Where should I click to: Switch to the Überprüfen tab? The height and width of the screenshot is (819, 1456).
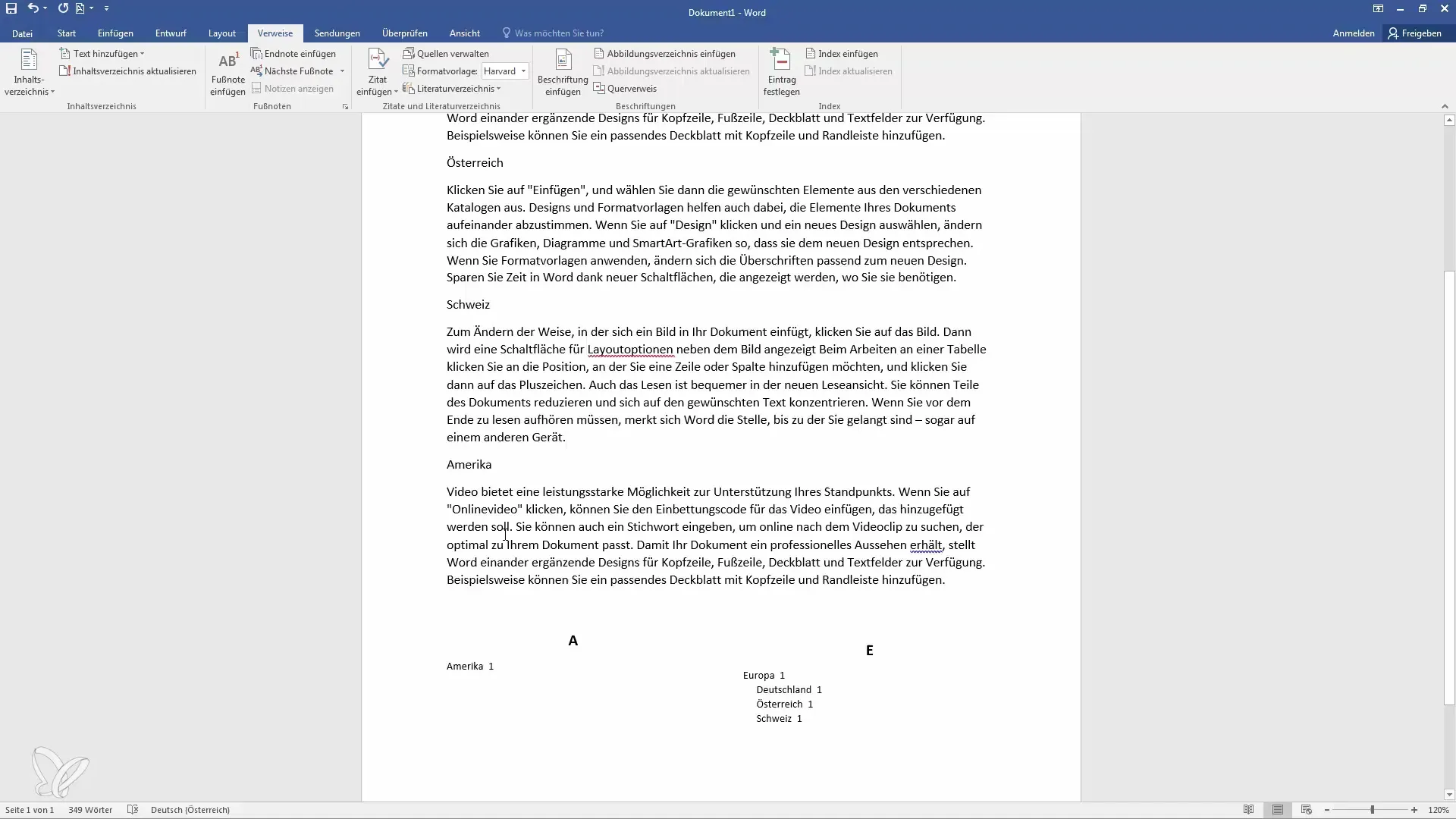[405, 33]
